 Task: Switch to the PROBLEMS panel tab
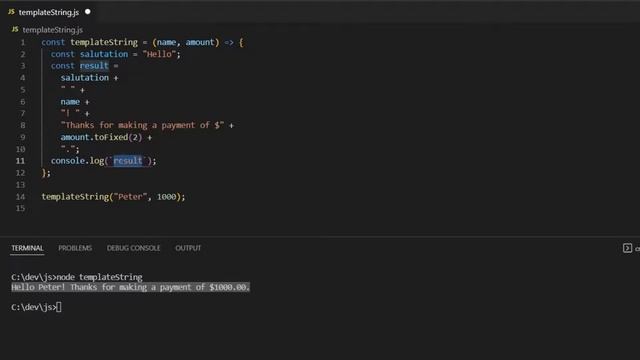[x=75, y=248]
